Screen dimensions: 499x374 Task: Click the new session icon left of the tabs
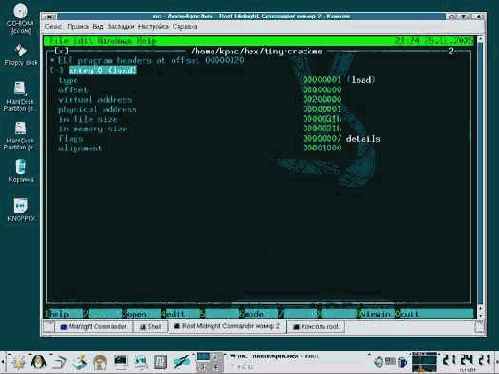(x=49, y=327)
